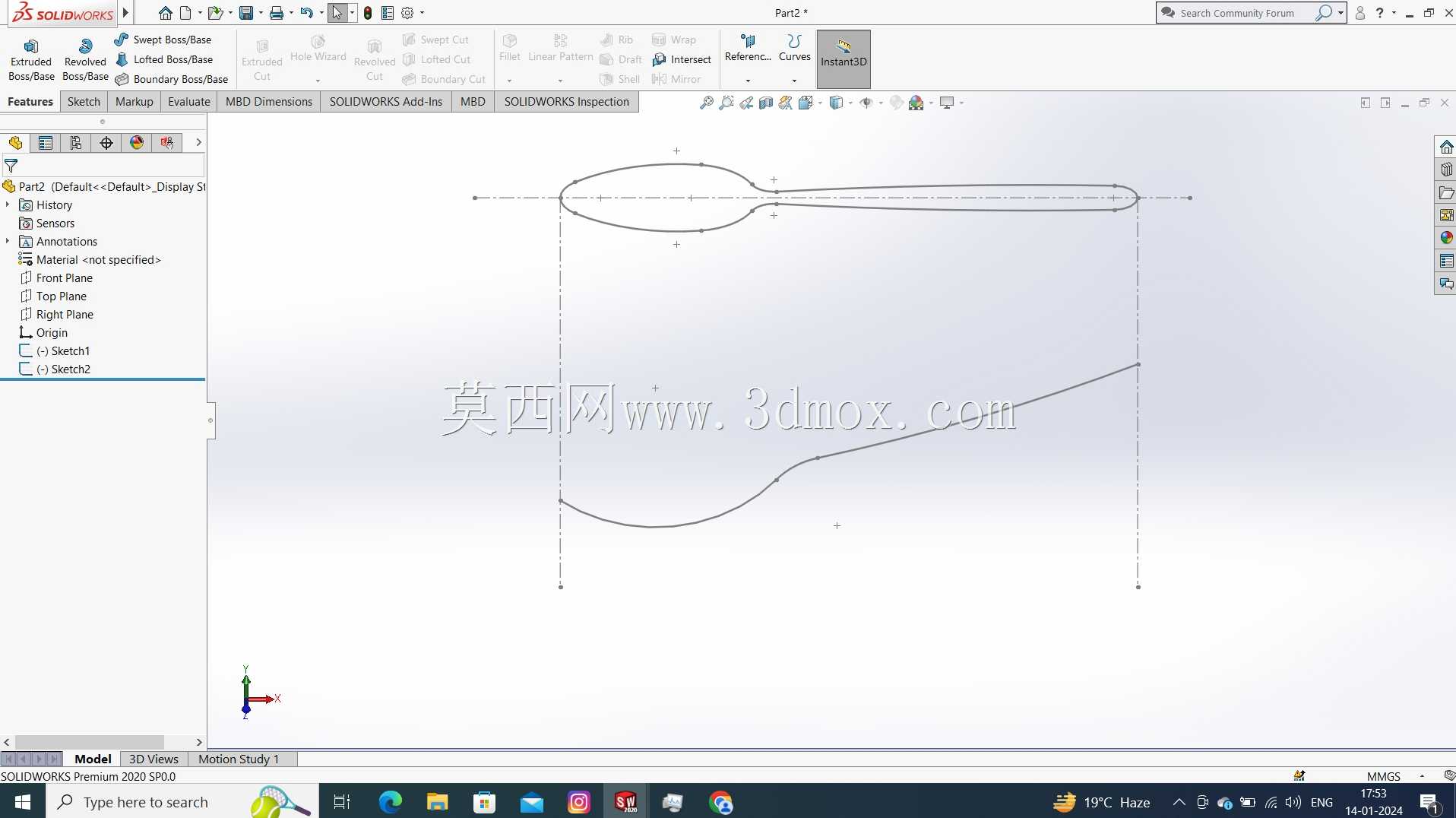Select DisplayManager panel tab

click(137, 143)
